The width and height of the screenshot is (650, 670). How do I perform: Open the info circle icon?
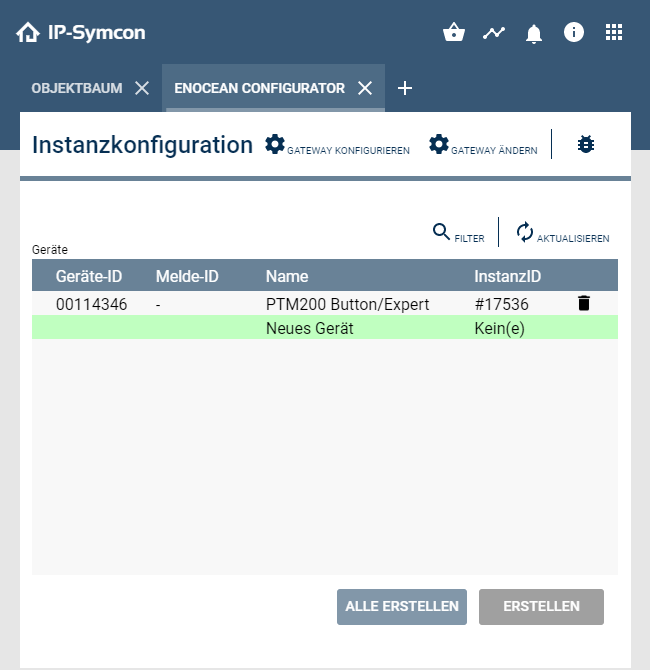(x=574, y=33)
